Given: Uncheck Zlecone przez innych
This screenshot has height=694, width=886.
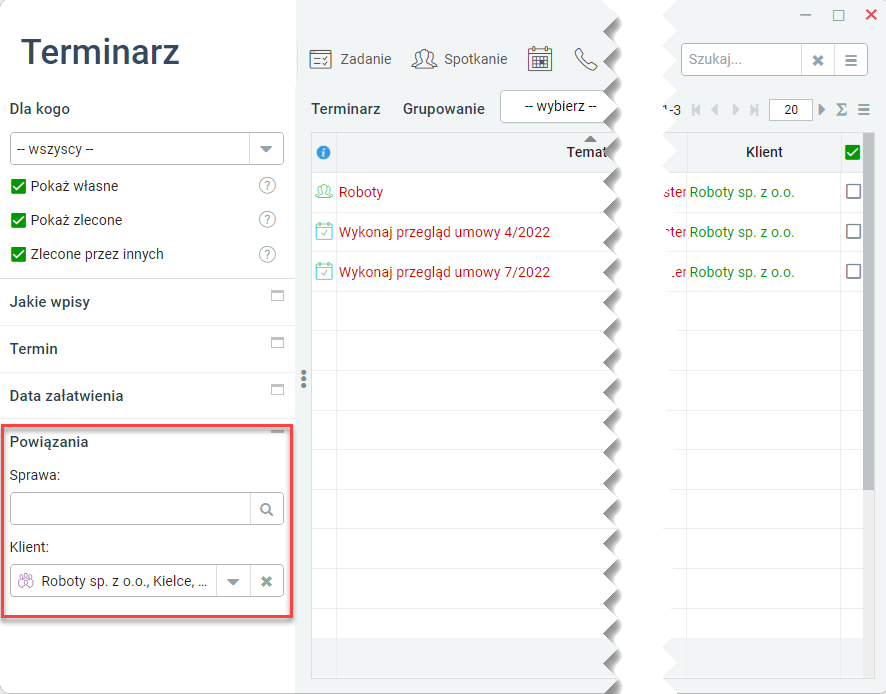Looking at the screenshot, I should pos(19,254).
